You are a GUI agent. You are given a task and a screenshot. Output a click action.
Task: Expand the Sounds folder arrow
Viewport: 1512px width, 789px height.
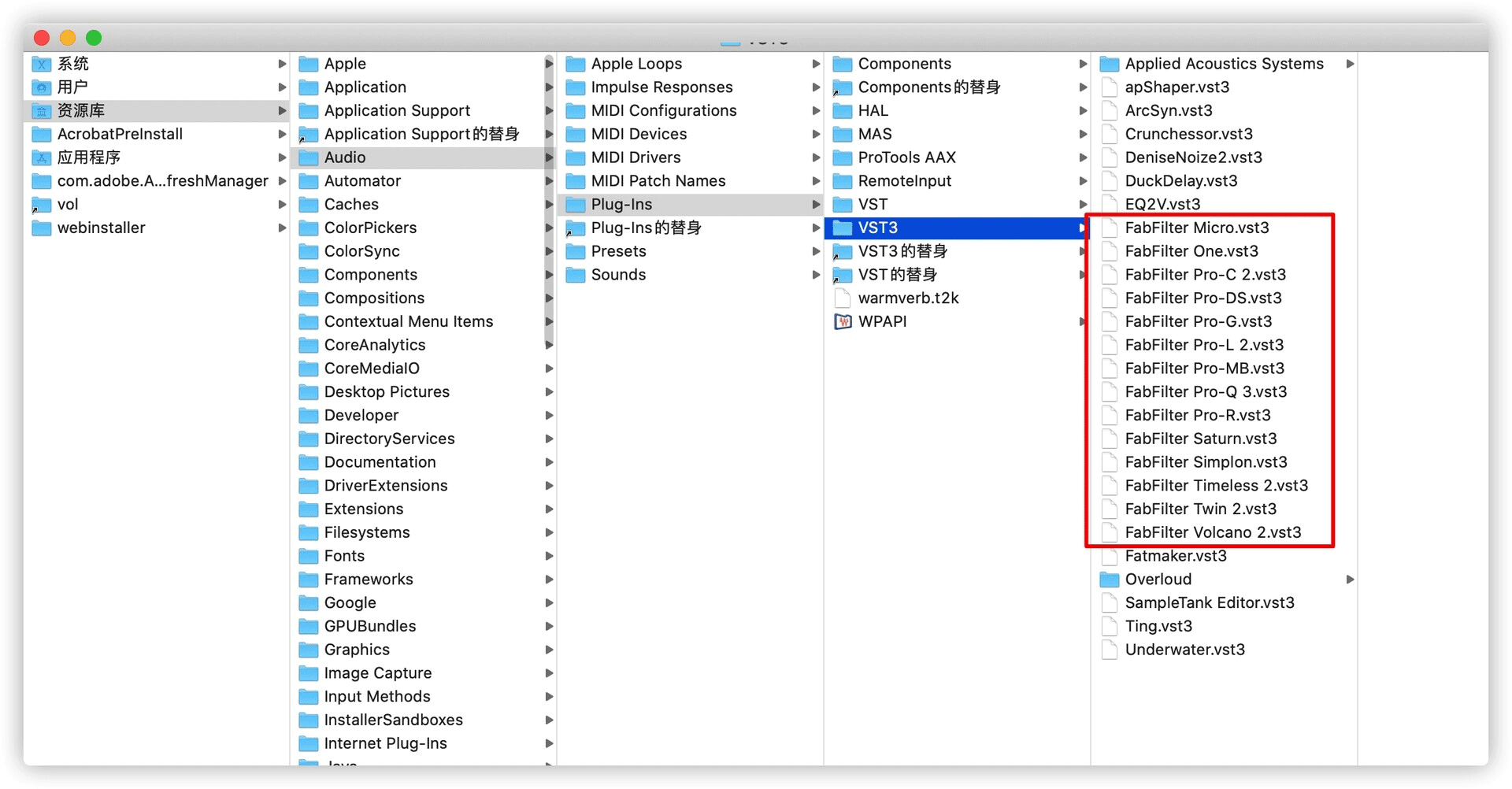point(816,275)
